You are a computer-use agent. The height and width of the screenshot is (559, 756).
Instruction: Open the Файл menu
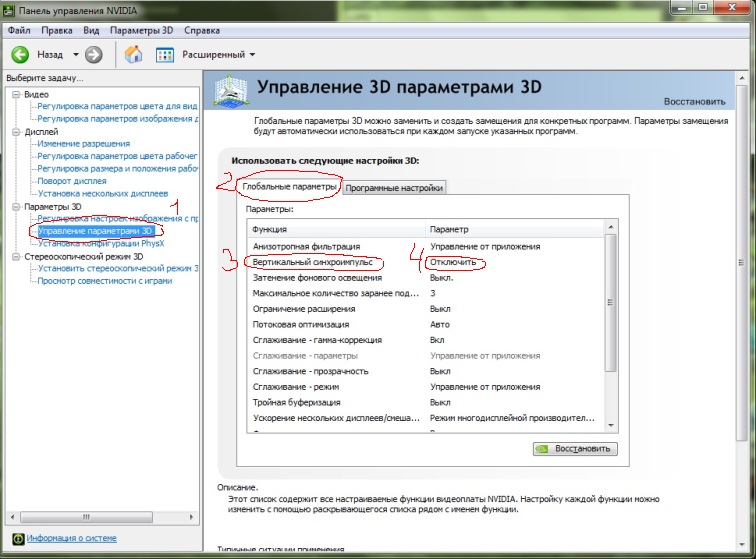pos(19,30)
